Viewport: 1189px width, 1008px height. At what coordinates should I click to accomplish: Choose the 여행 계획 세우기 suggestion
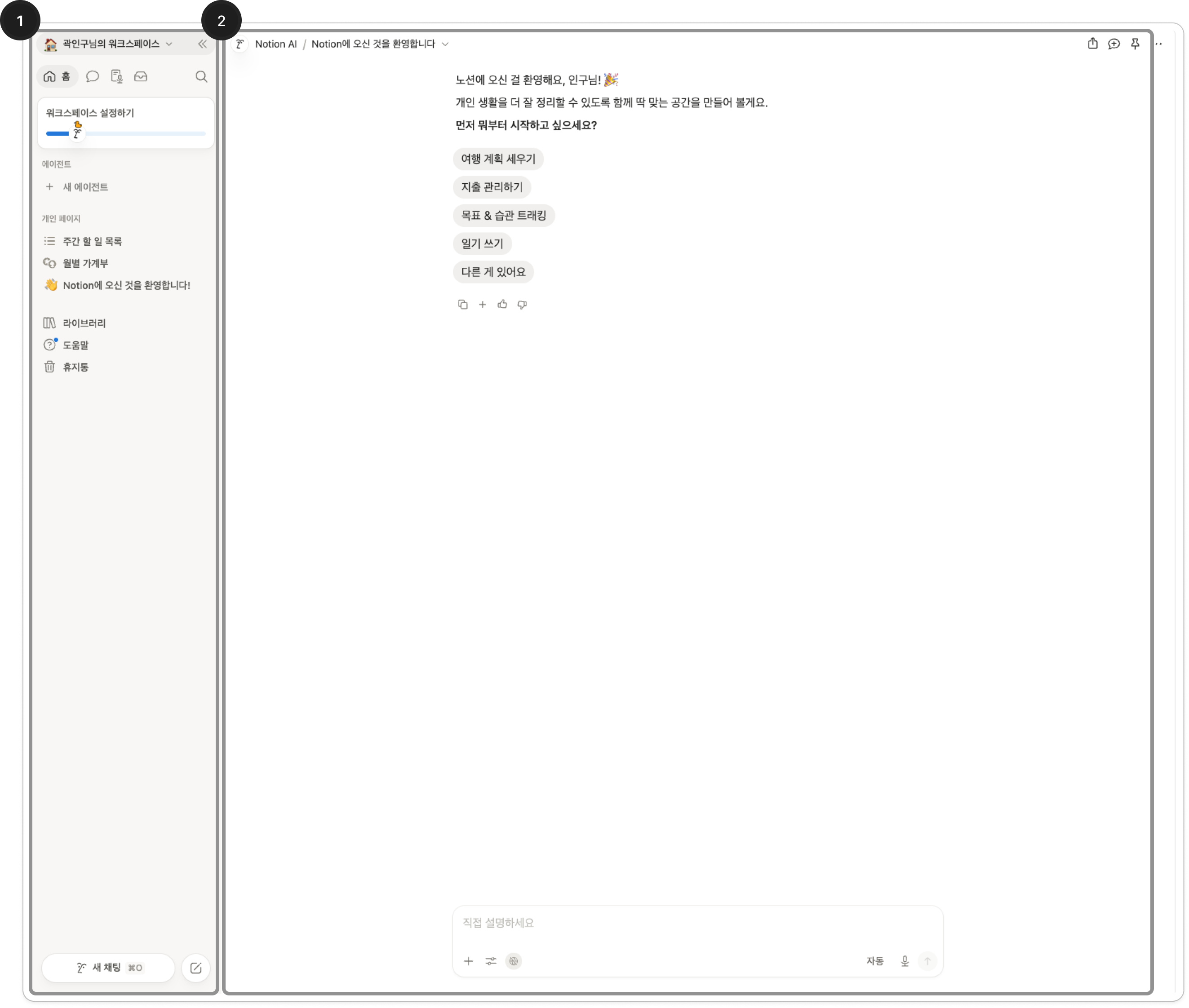tap(498, 159)
